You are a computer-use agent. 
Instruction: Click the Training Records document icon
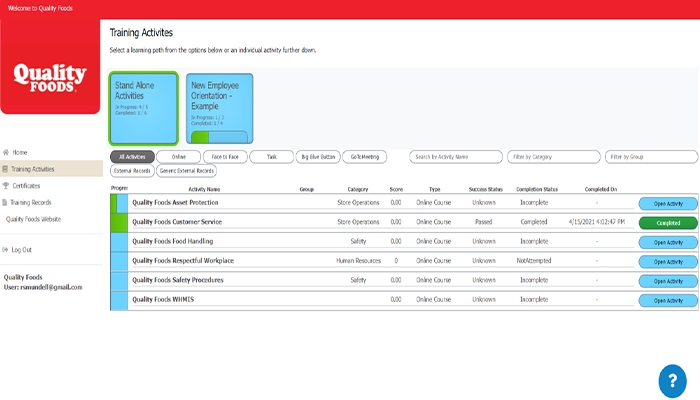(6, 202)
